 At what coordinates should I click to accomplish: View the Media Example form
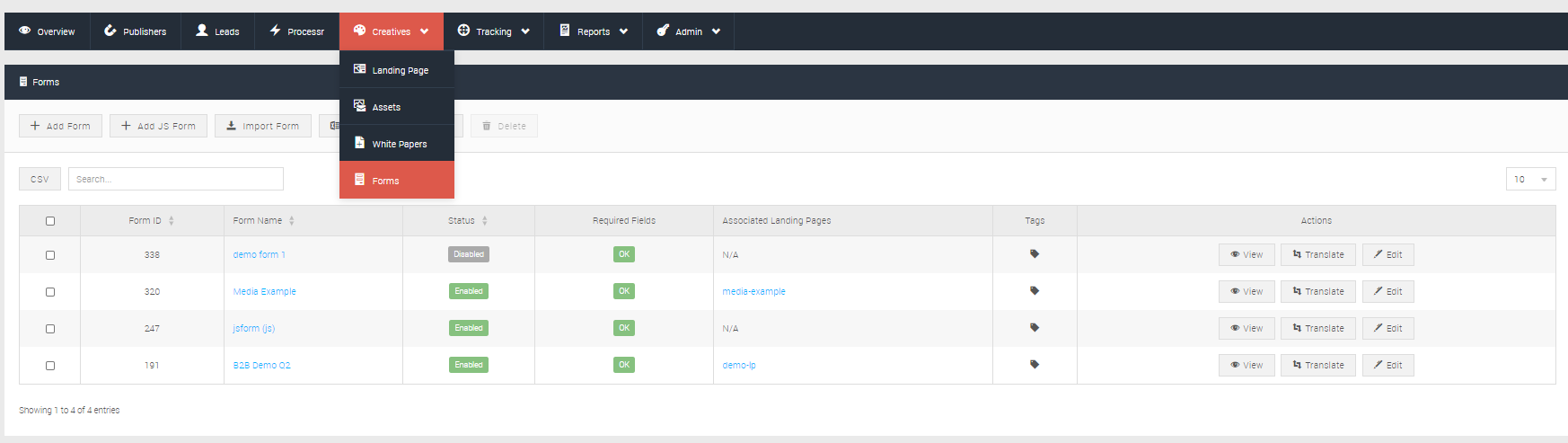(x=1246, y=291)
